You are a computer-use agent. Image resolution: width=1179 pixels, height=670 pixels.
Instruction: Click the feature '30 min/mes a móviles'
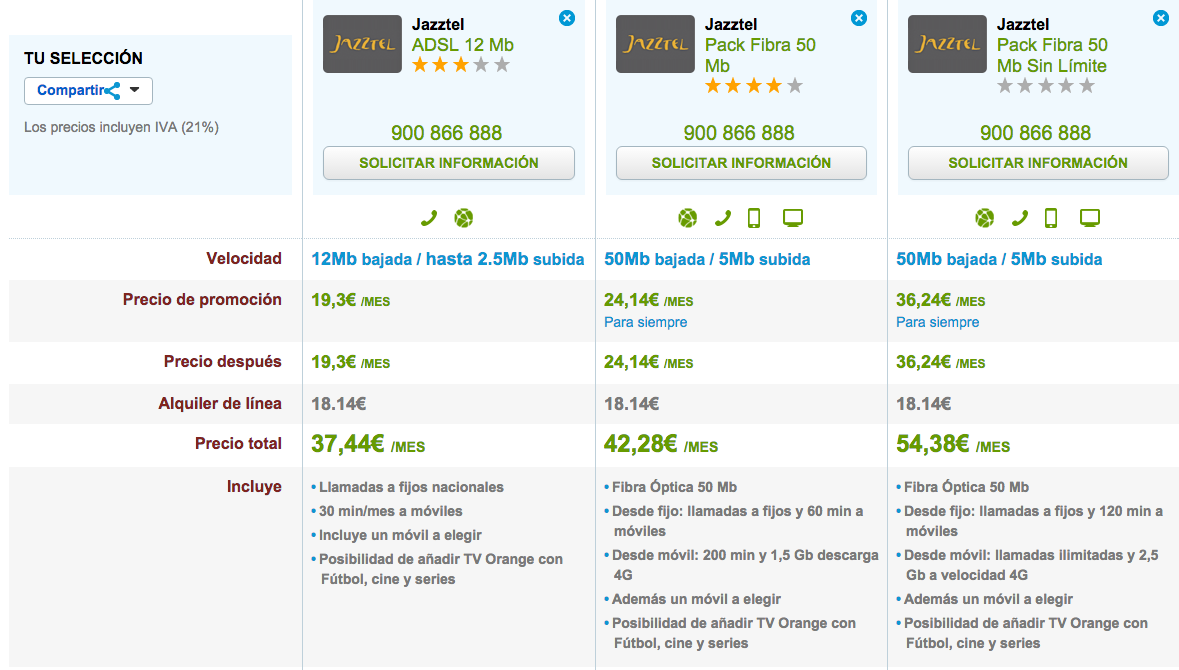(390, 511)
